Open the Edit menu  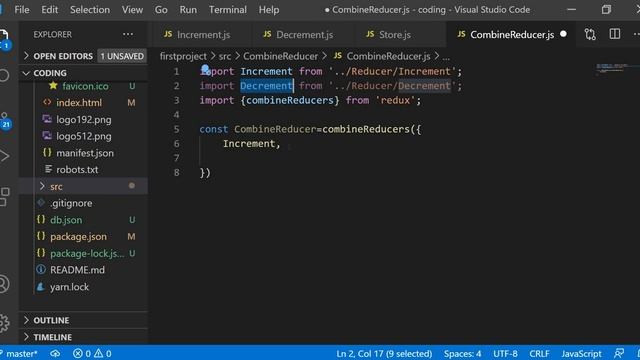tap(49, 10)
